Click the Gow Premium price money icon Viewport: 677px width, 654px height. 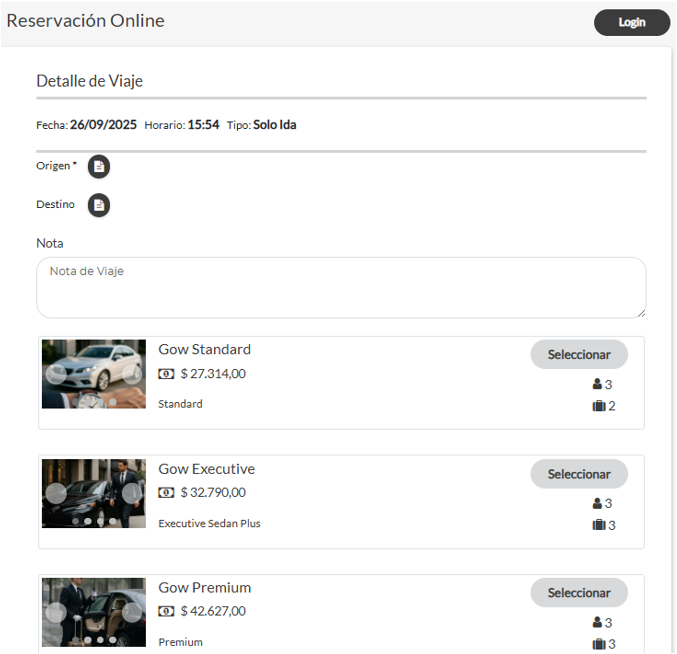click(166, 611)
